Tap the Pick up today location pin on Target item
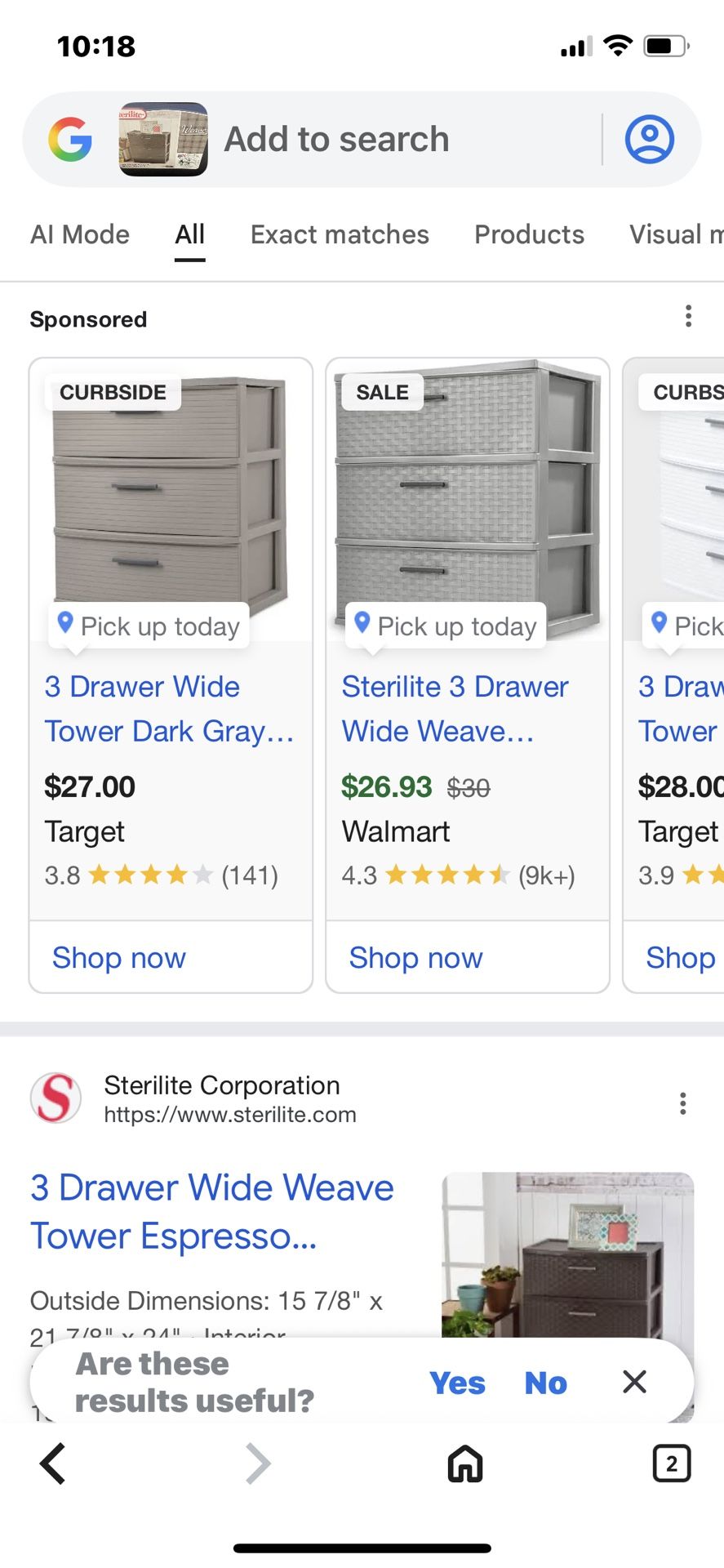This screenshot has width=724, height=1568. point(65,625)
